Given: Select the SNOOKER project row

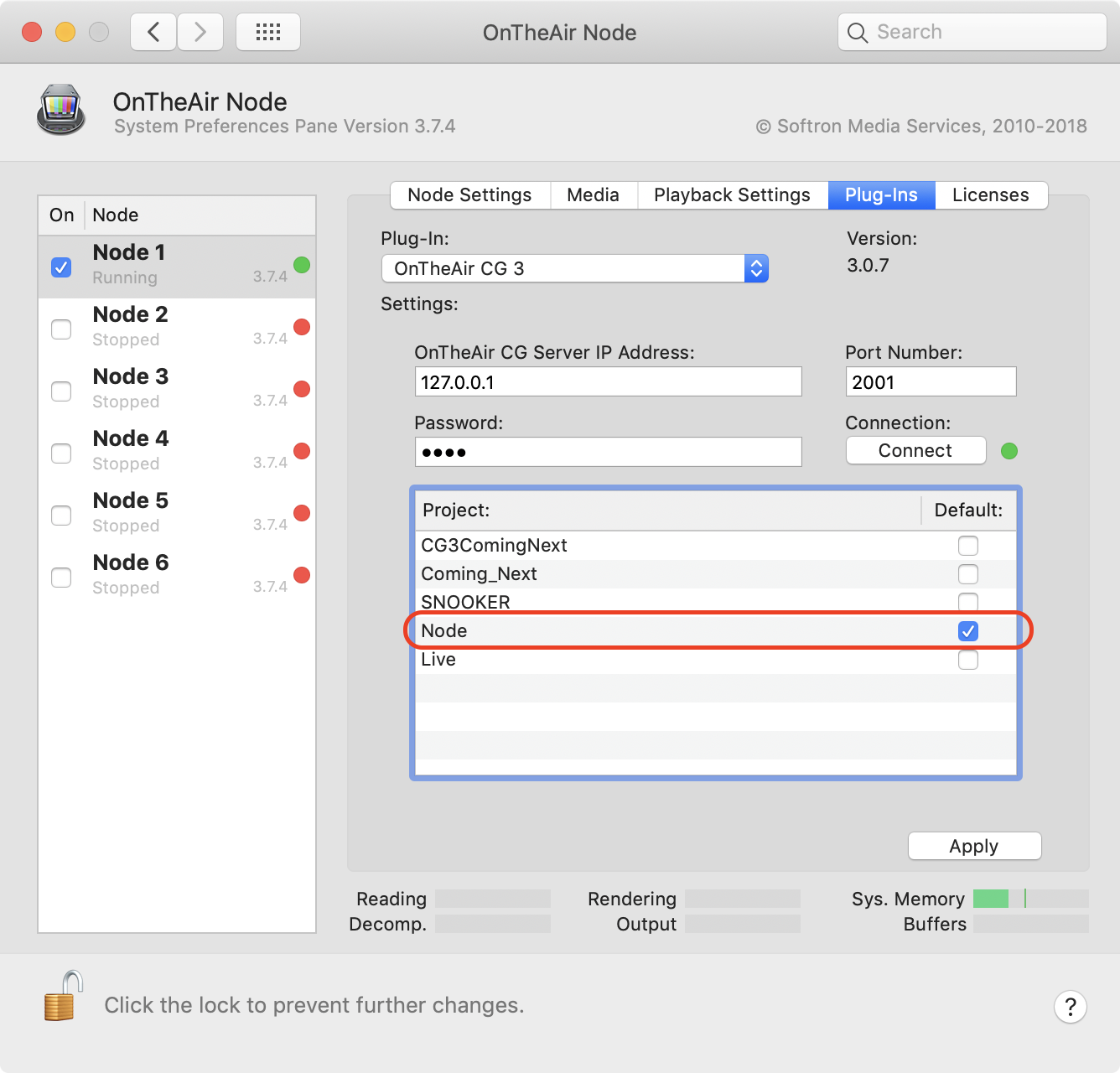Looking at the screenshot, I should [716, 603].
